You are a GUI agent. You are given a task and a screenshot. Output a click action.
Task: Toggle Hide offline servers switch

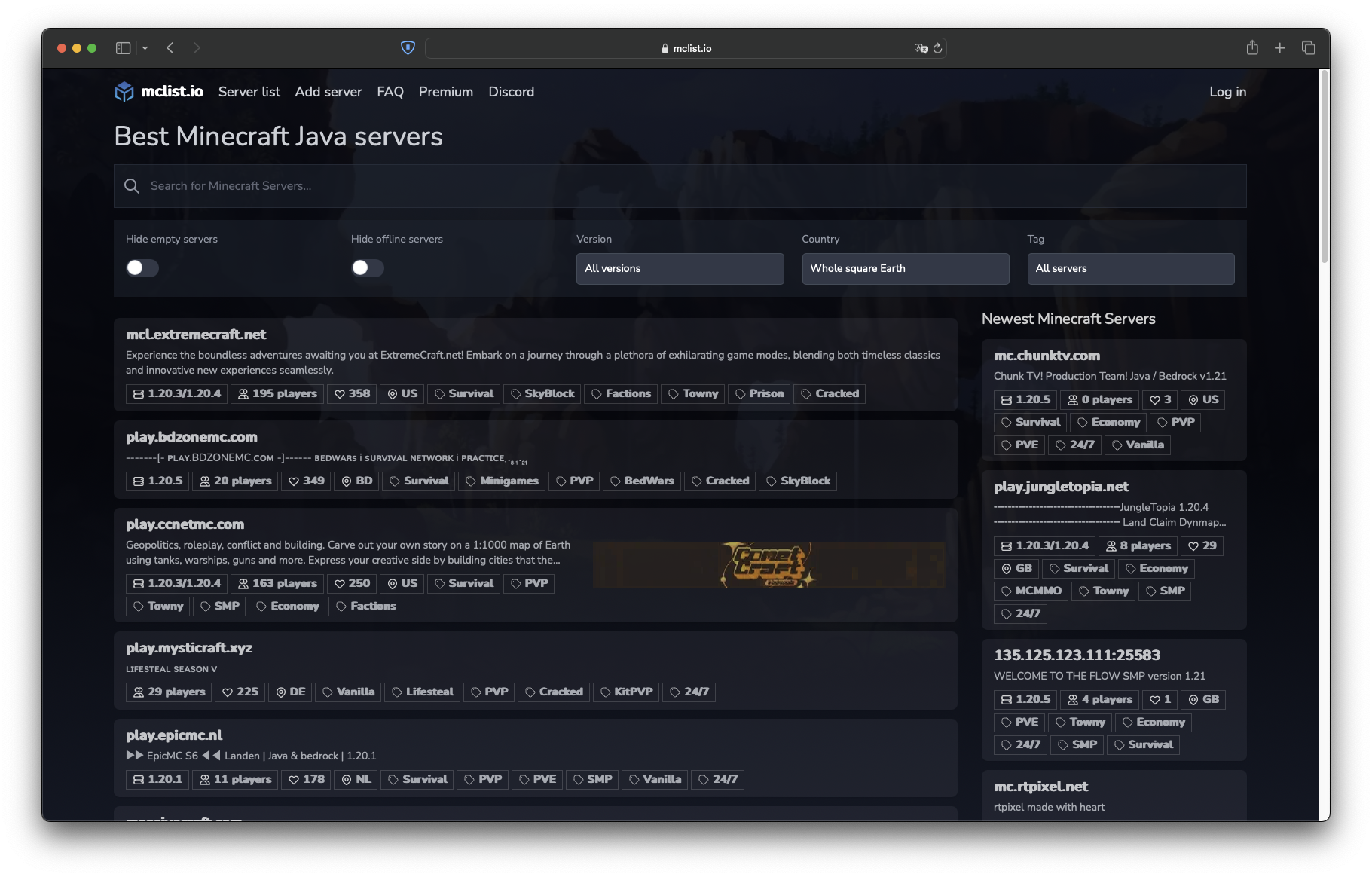pos(368,267)
